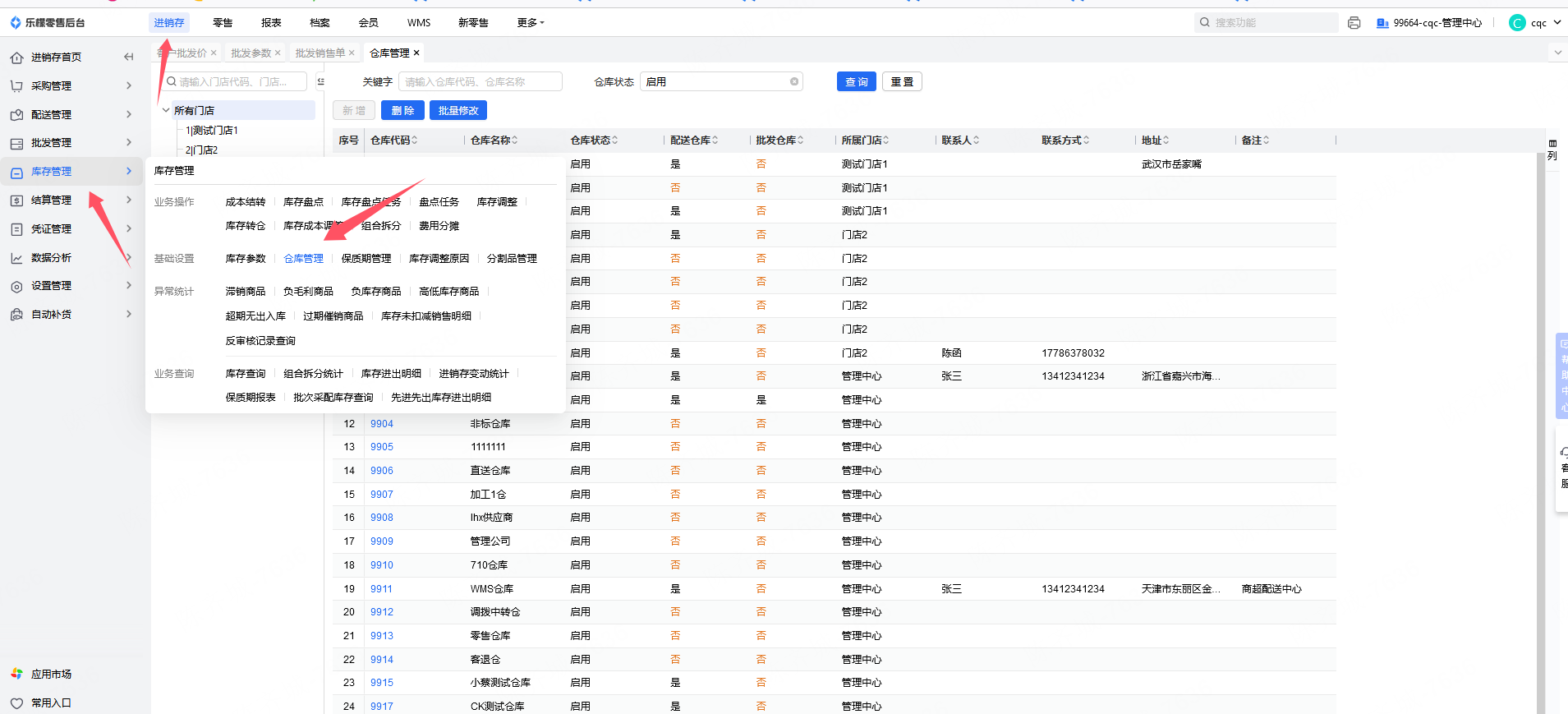1568x714 pixels.
Task: Open the 滞销商品 menu link
Action: pos(246,292)
